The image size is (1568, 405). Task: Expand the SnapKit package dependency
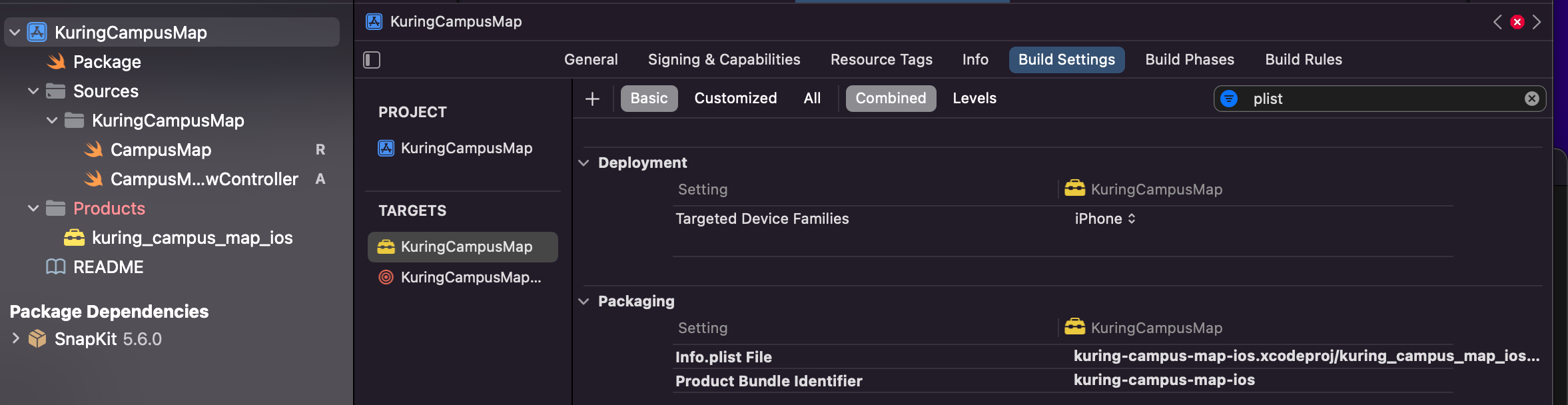coord(16,338)
